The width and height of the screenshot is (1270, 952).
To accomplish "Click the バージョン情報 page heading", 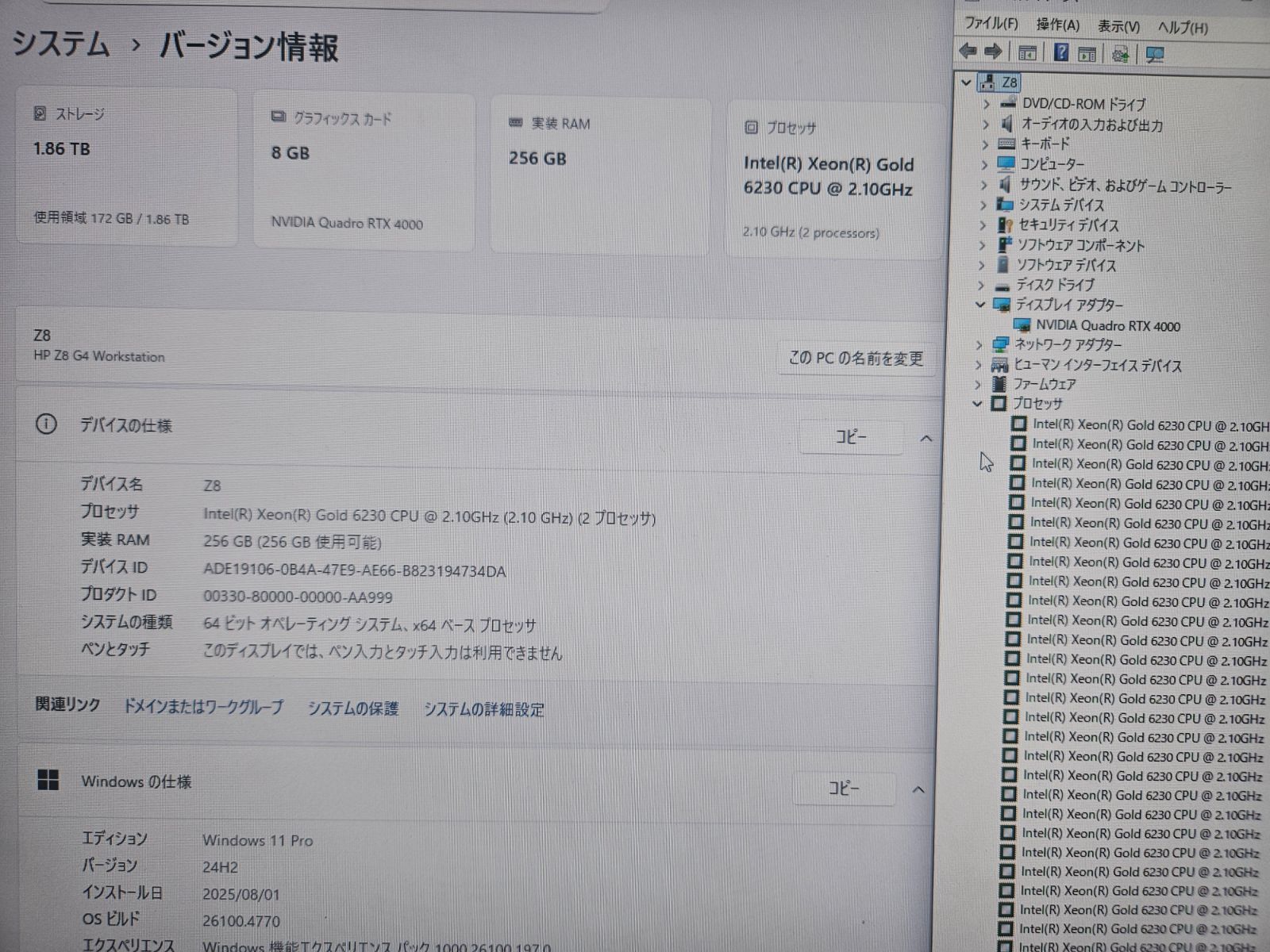I will coord(249,47).
